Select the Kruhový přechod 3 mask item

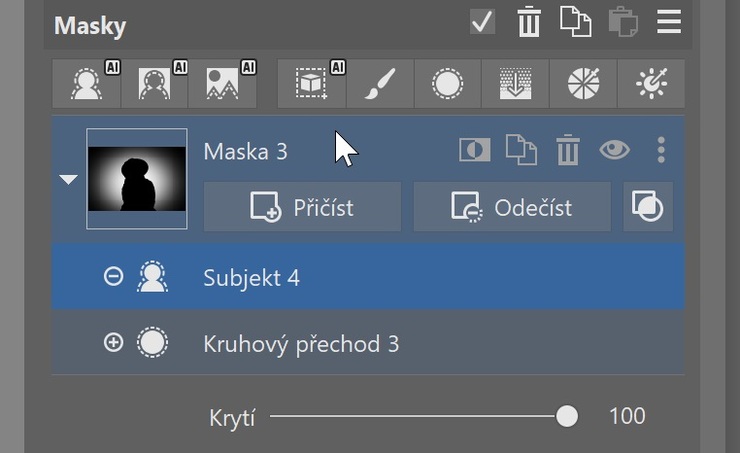[368, 343]
